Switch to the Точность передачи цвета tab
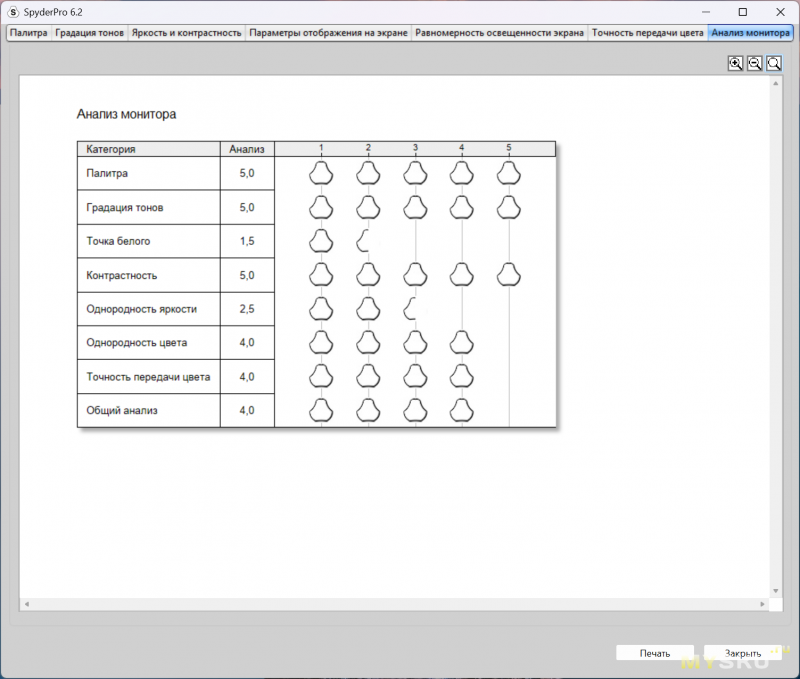Screen dimensions: 800x679 click(x=647, y=33)
